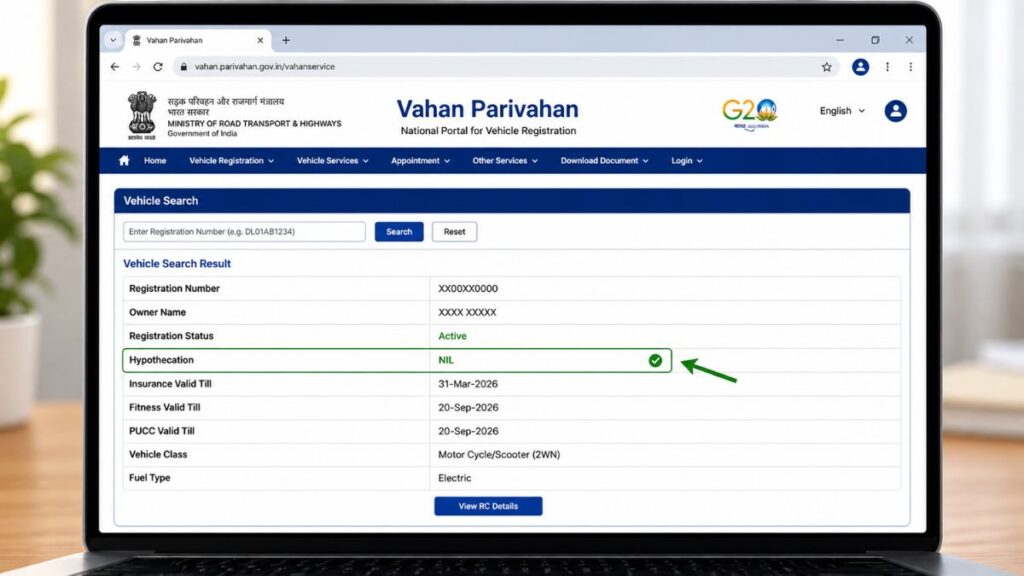Screen dimensions: 1024x576
Task: Click the Fuel Type row label
Action: 150,478
